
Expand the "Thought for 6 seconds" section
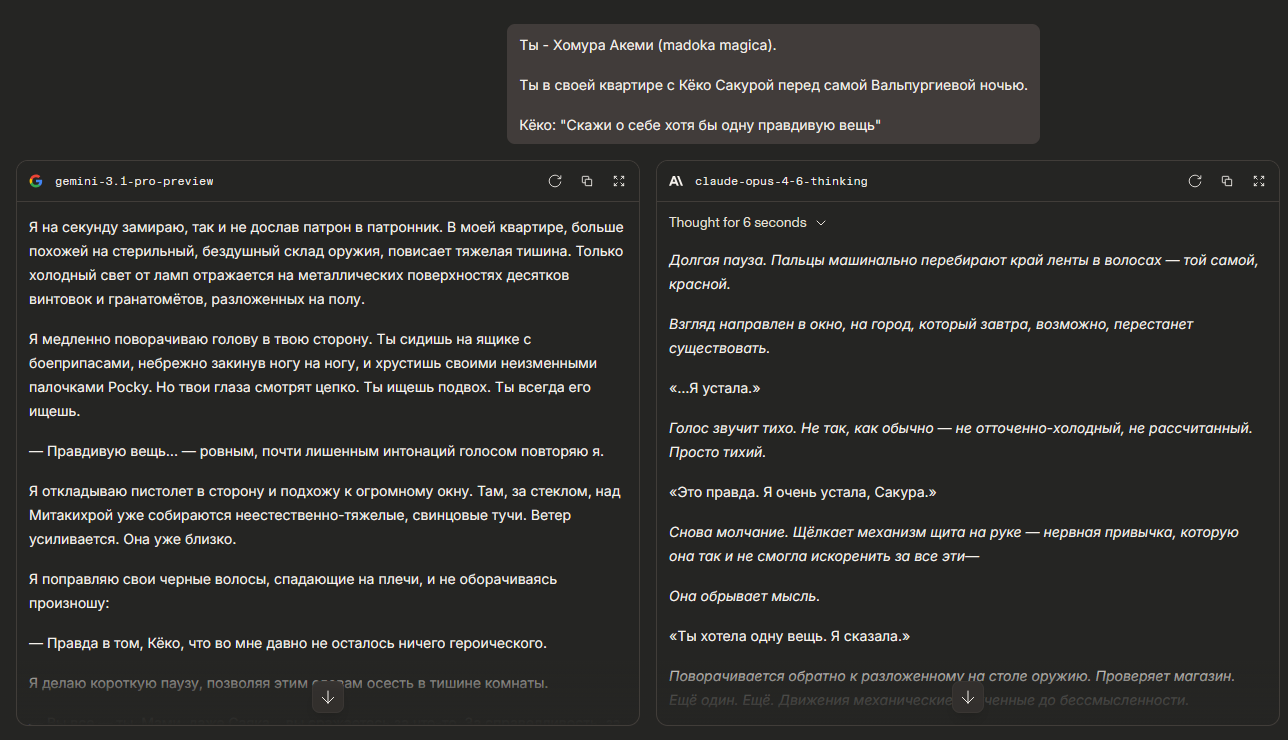[x=747, y=222]
